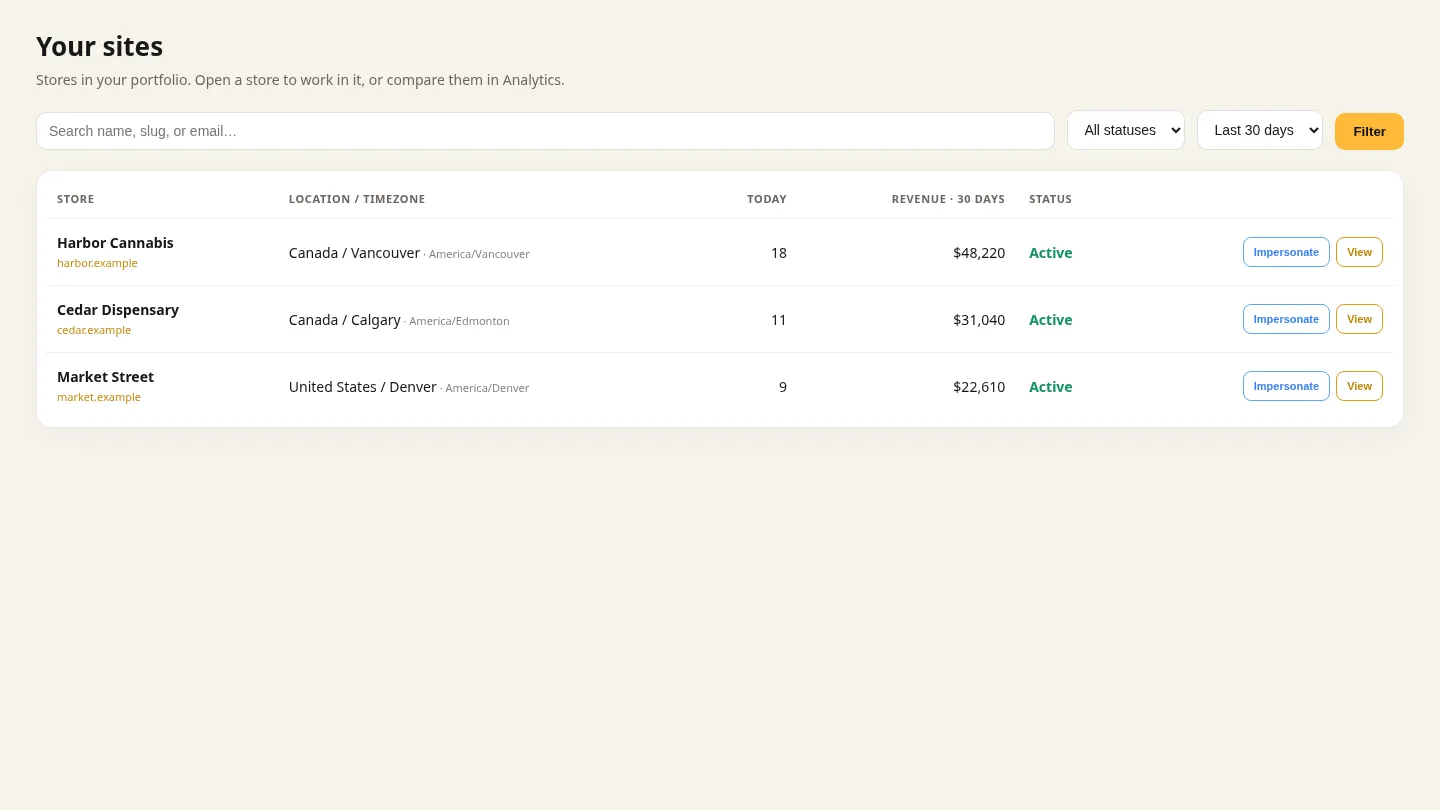Click the Canada / Vancouver location
Screen dimensions: 1440x810
354,253
